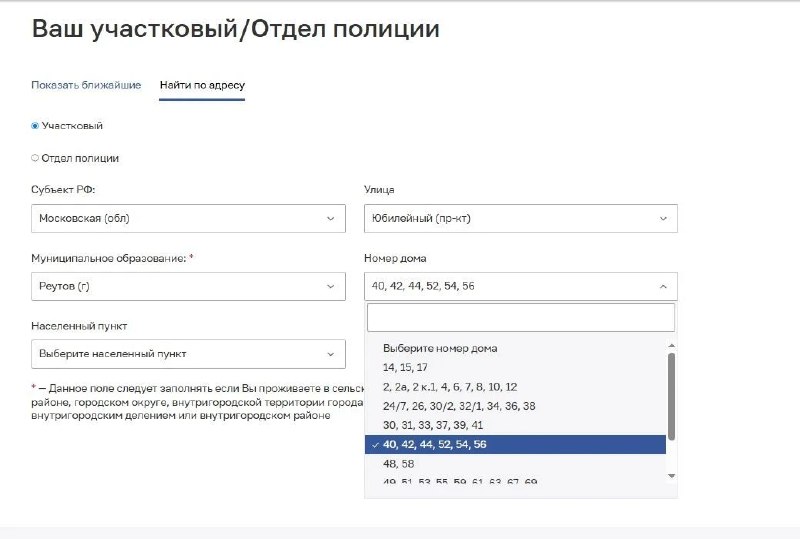Open the 'Выберите населенный пункт' dropdown
This screenshot has width=800, height=539.
point(188,354)
